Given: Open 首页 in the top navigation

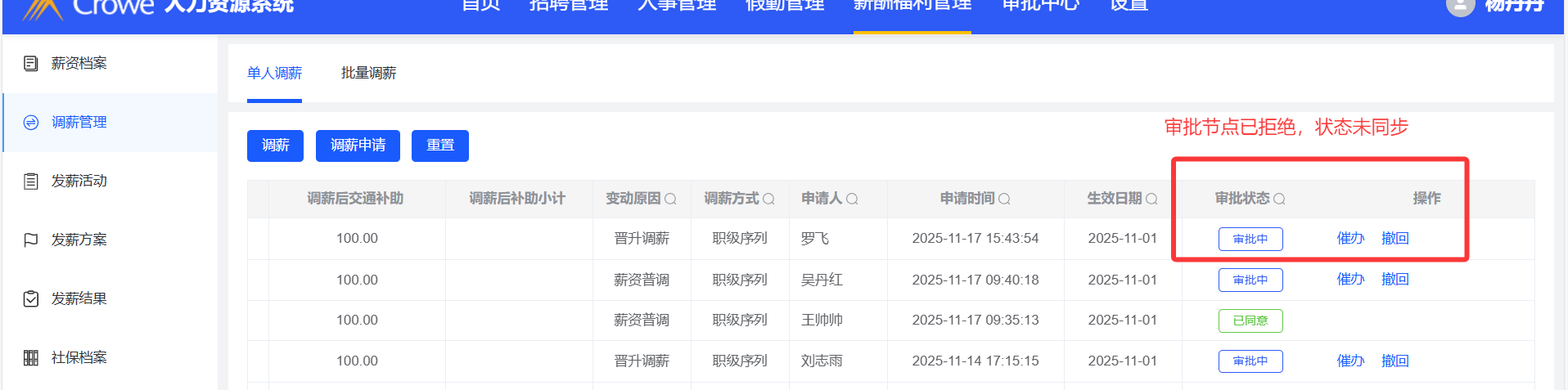Looking at the screenshot, I should (x=481, y=6).
